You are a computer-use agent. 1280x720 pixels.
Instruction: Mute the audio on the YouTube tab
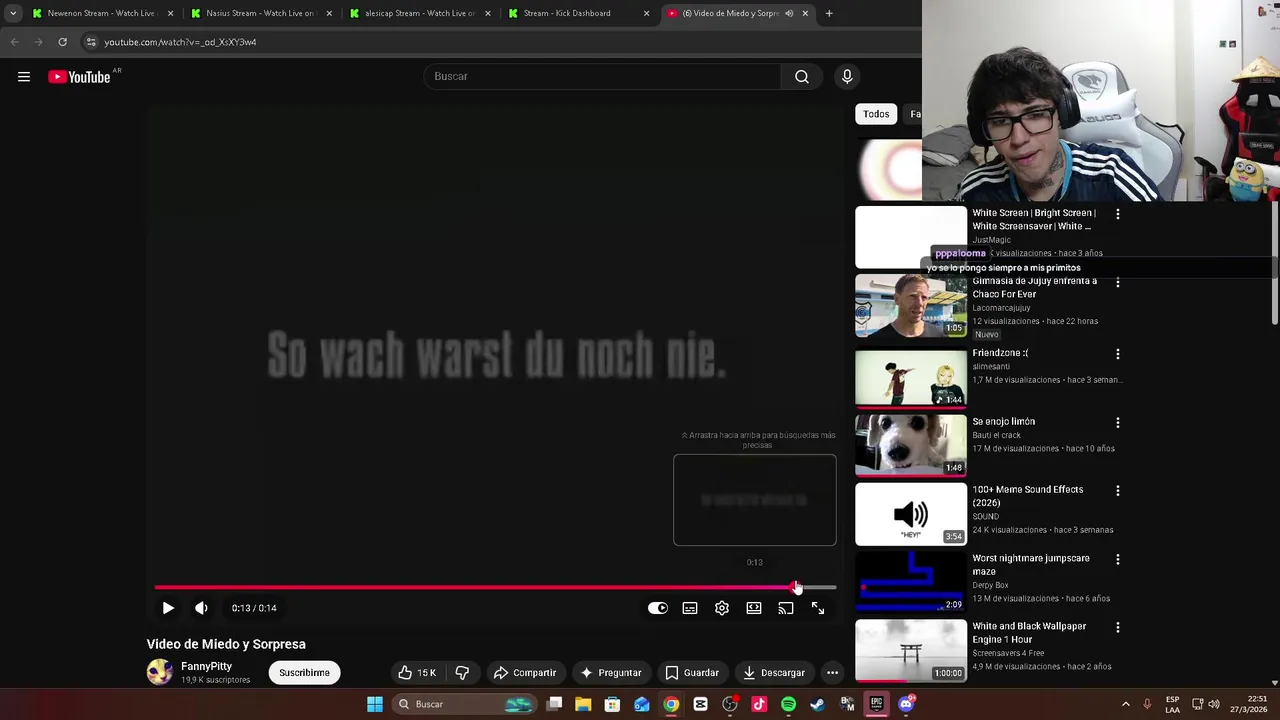coord(789,13)
